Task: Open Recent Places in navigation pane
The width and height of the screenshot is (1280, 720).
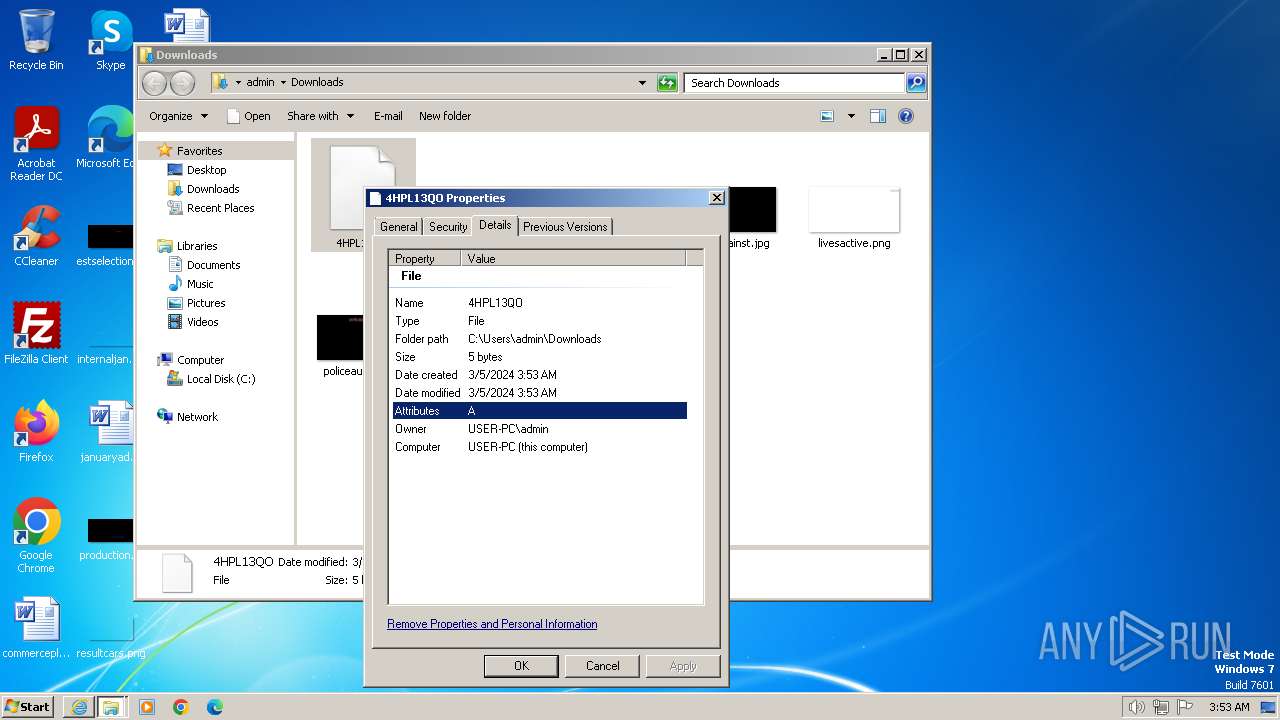Action: point(220,208)
